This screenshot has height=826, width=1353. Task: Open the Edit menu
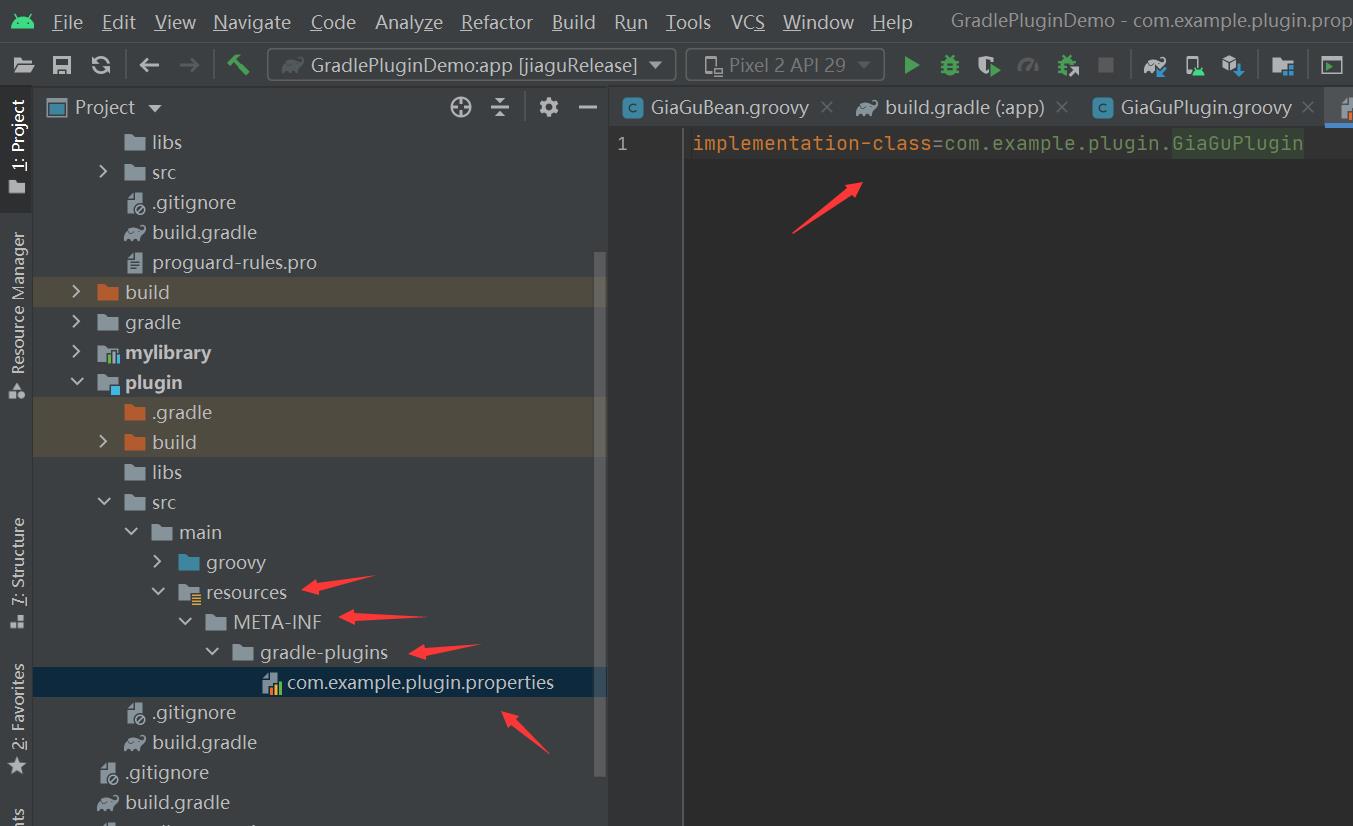tap(119, 22)
